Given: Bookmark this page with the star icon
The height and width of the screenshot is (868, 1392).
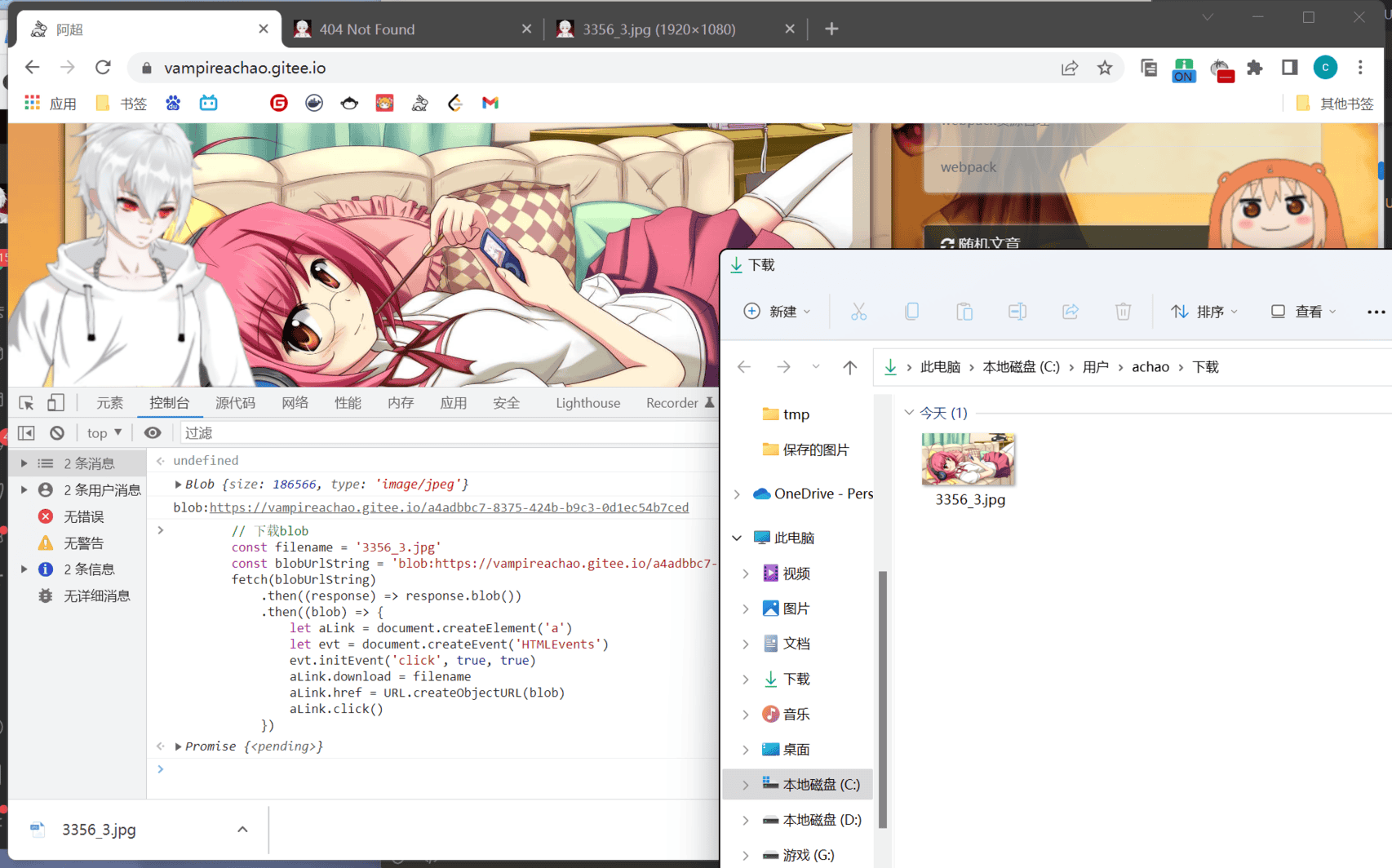Looking at the screenshot, I should (x=1105, y=68).
